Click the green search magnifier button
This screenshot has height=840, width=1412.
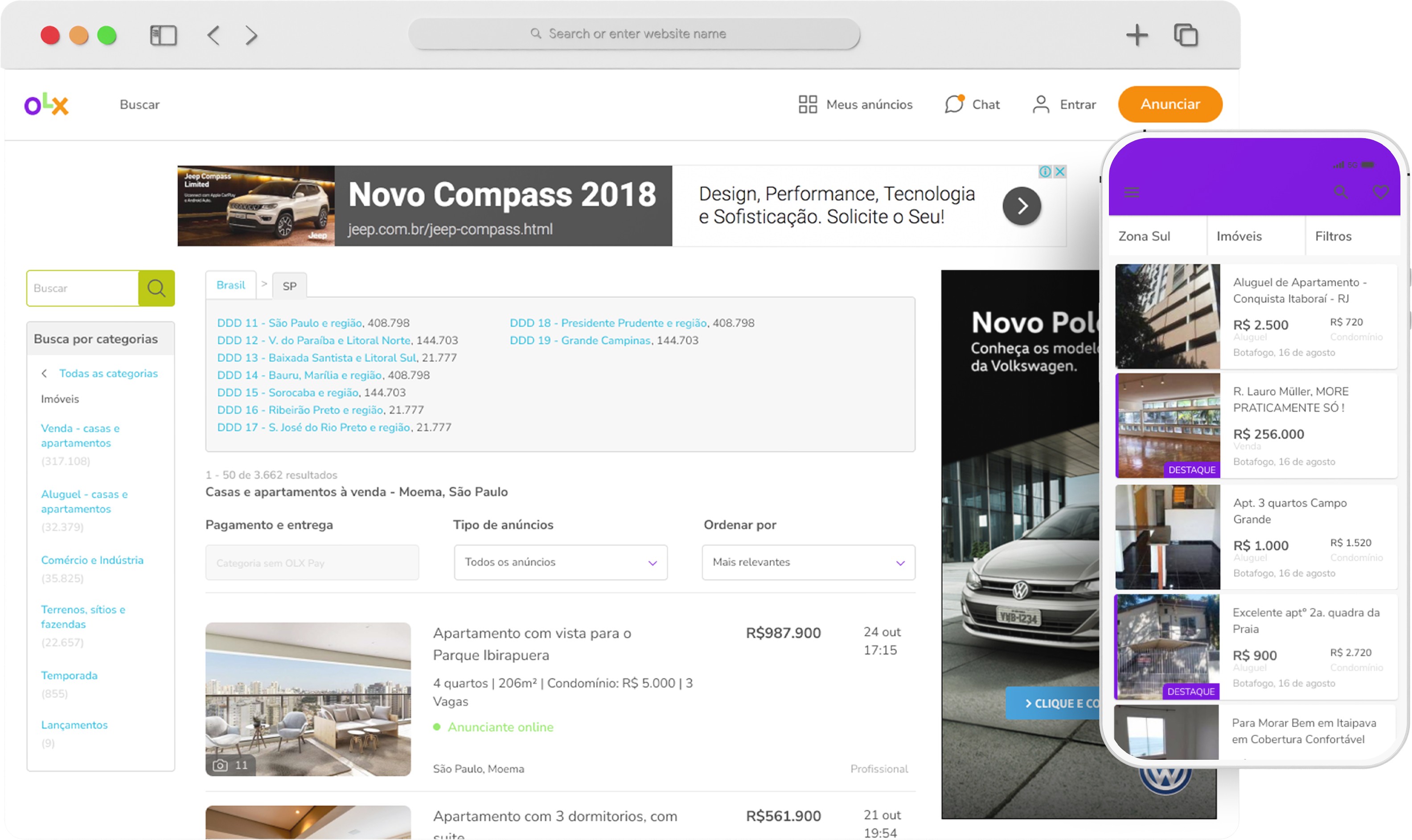(156, 288)
